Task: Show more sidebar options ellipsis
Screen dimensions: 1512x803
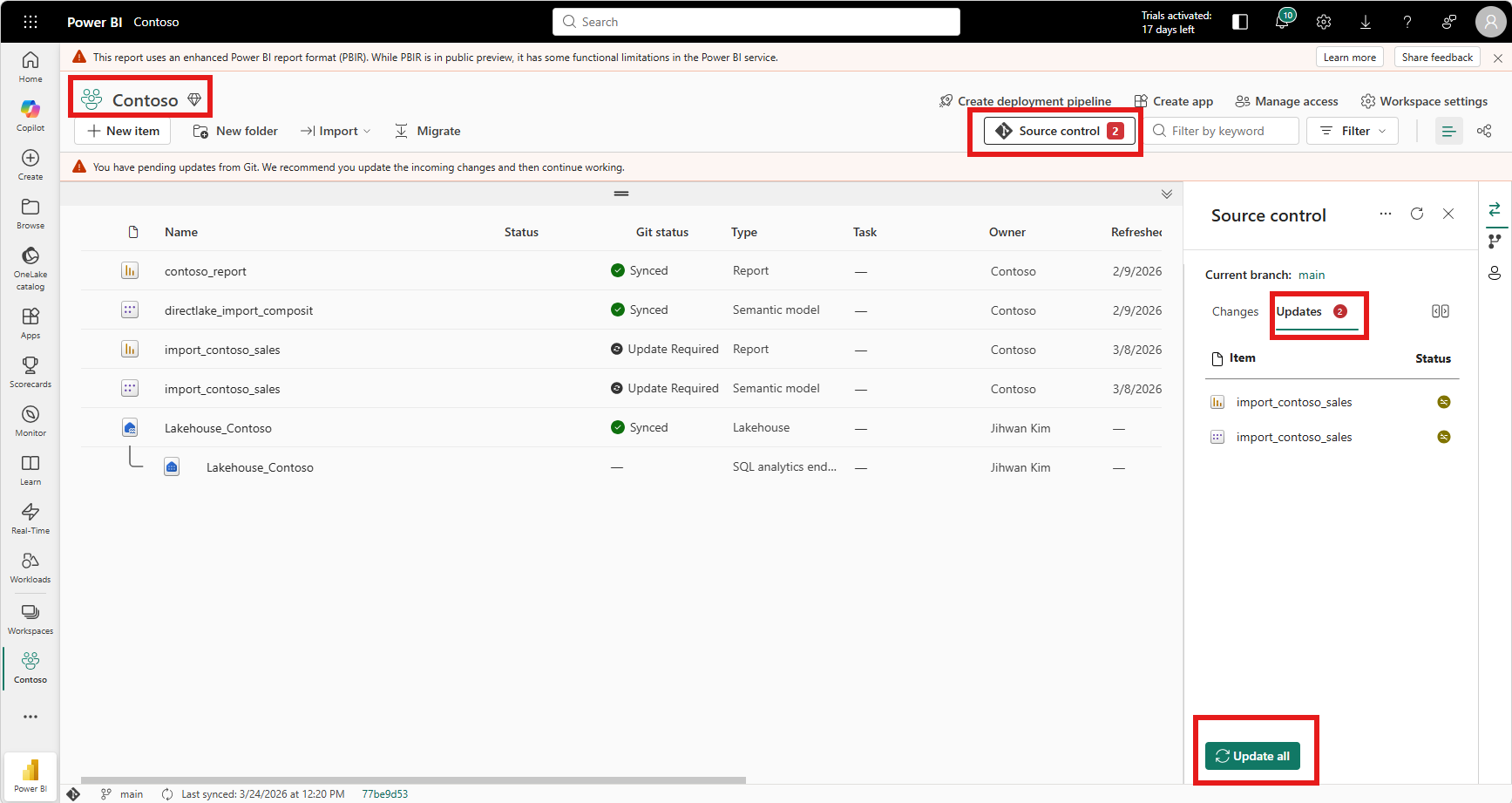Action: pyautogui.click(x=31, y=717)
